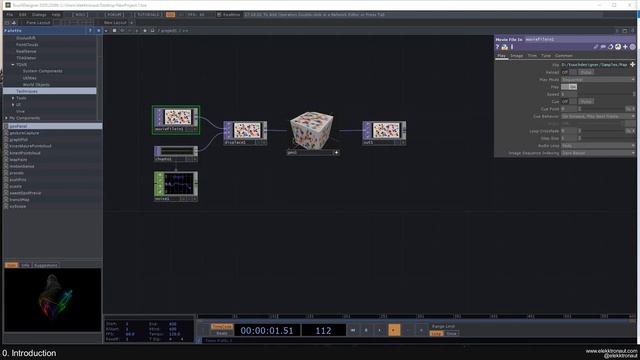Adjust the Cue Point slider
Image resolution: width=640 pixels, height=360 pixels.
pos(602,109)
